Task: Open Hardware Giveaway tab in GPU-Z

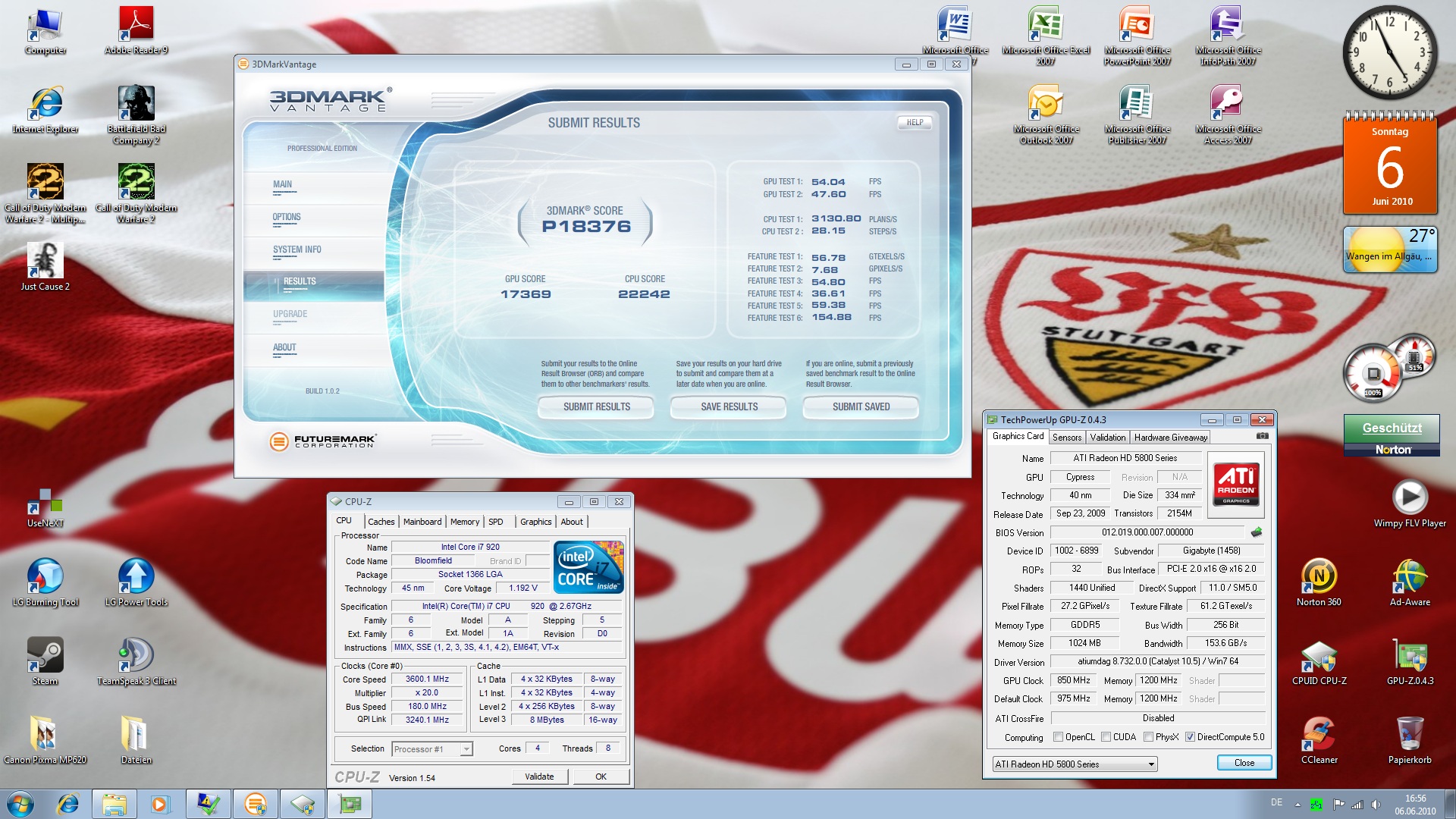Action: point(1170,438)
